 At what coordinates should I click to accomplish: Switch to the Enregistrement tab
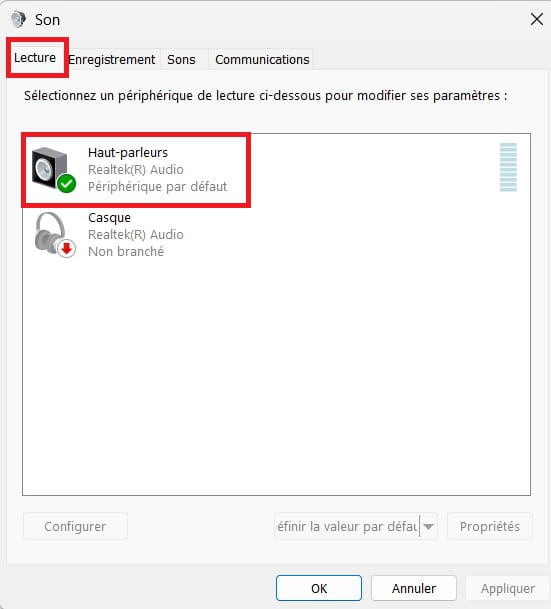(112, 59)
